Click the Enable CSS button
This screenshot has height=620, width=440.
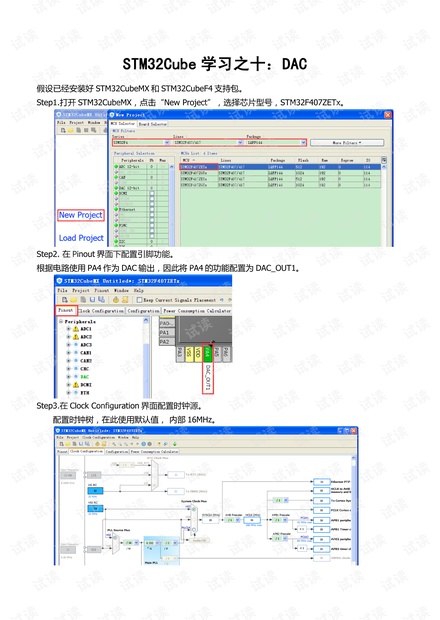coord(200,540)
